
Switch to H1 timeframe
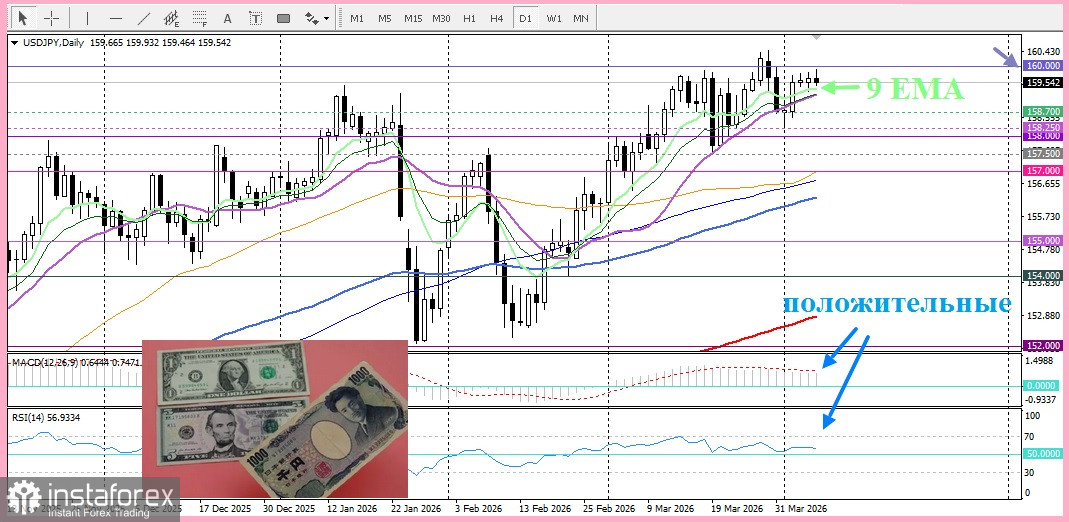tap(469, 18)
